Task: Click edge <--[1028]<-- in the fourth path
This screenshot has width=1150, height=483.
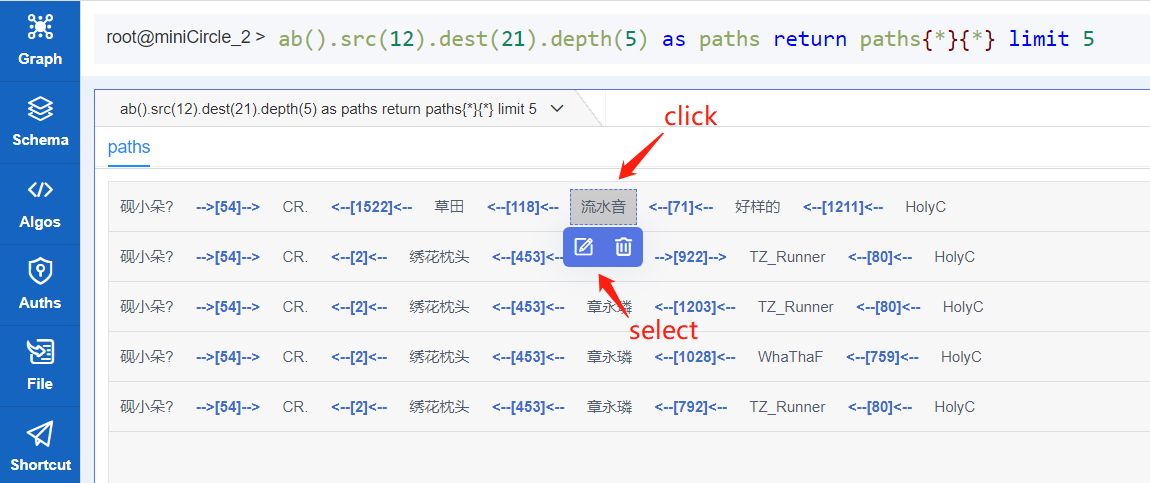Action: 695,356
